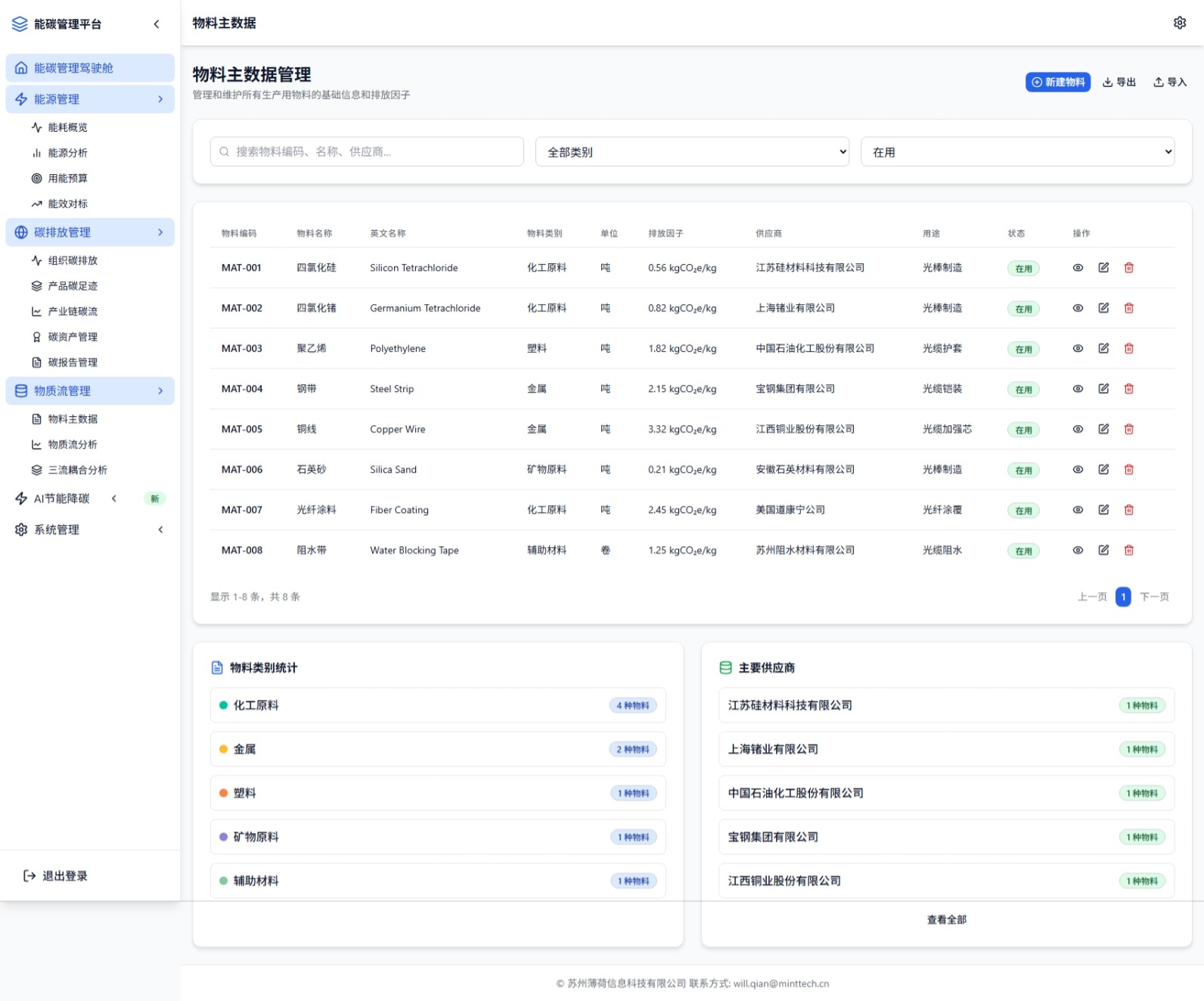Viewport: 1204px width, 1001px height.
Task: Collapse sidebar using arrow beside 能碳管理平台
Action: pos(157,24)
